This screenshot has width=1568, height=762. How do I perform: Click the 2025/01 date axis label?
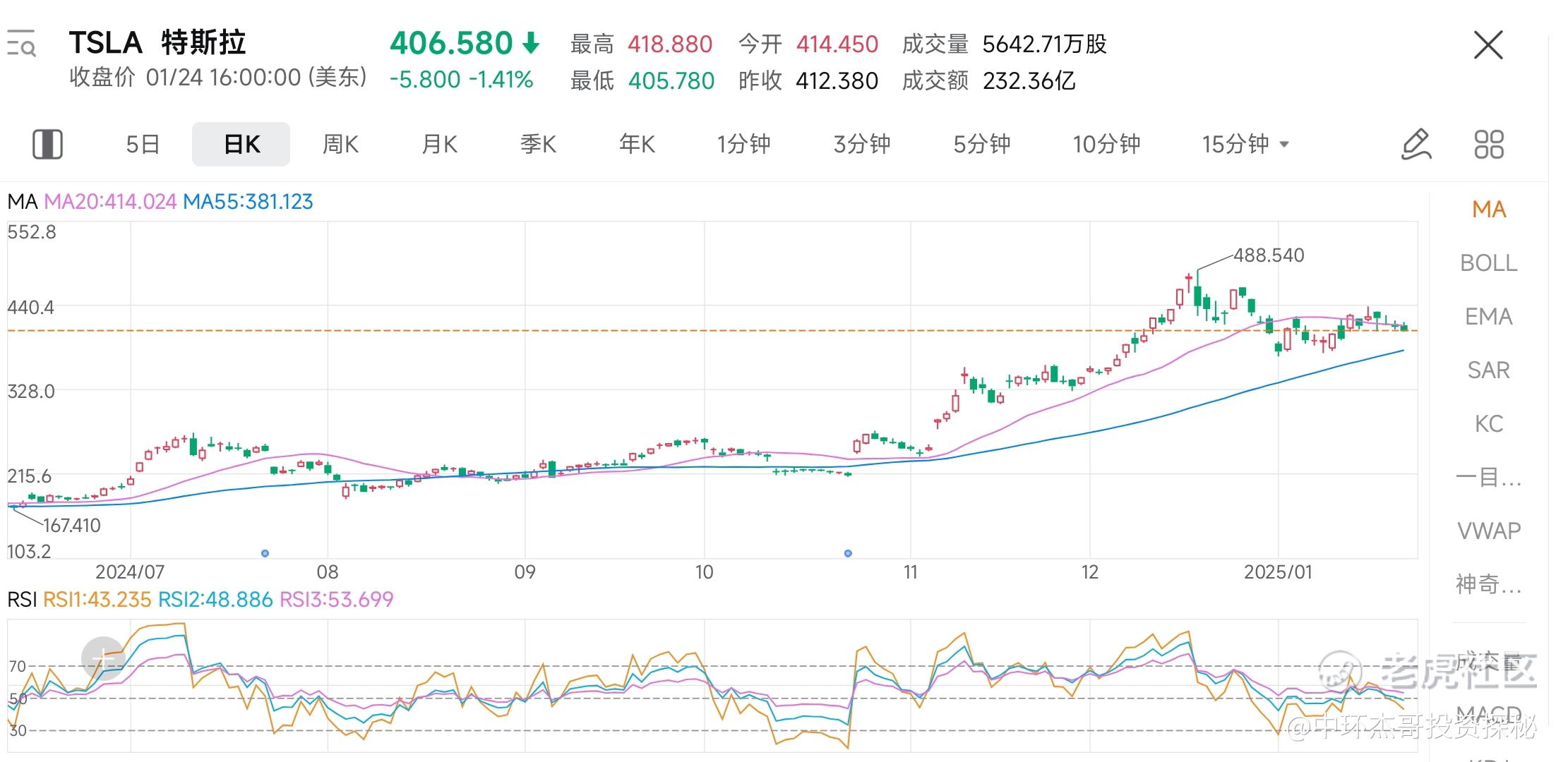click(1278, 572)
